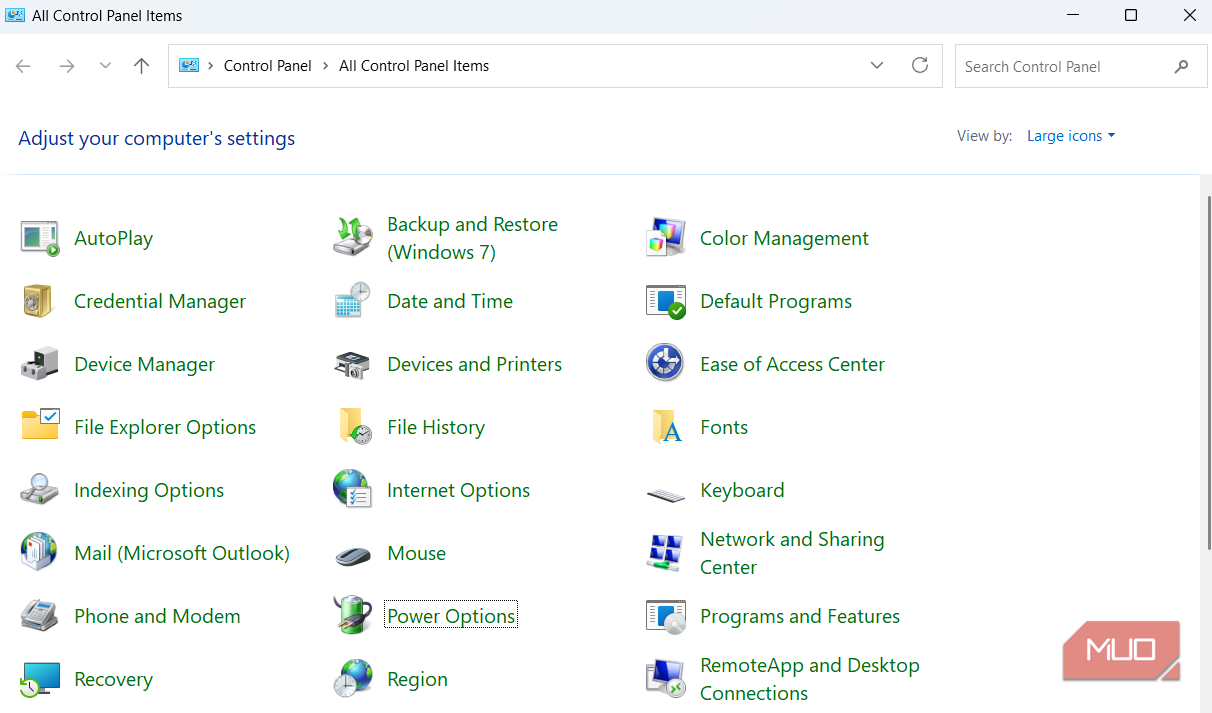Open the Devices and Printers link
The width and height of the screenshot is (1212, 713).
point(475,364)
